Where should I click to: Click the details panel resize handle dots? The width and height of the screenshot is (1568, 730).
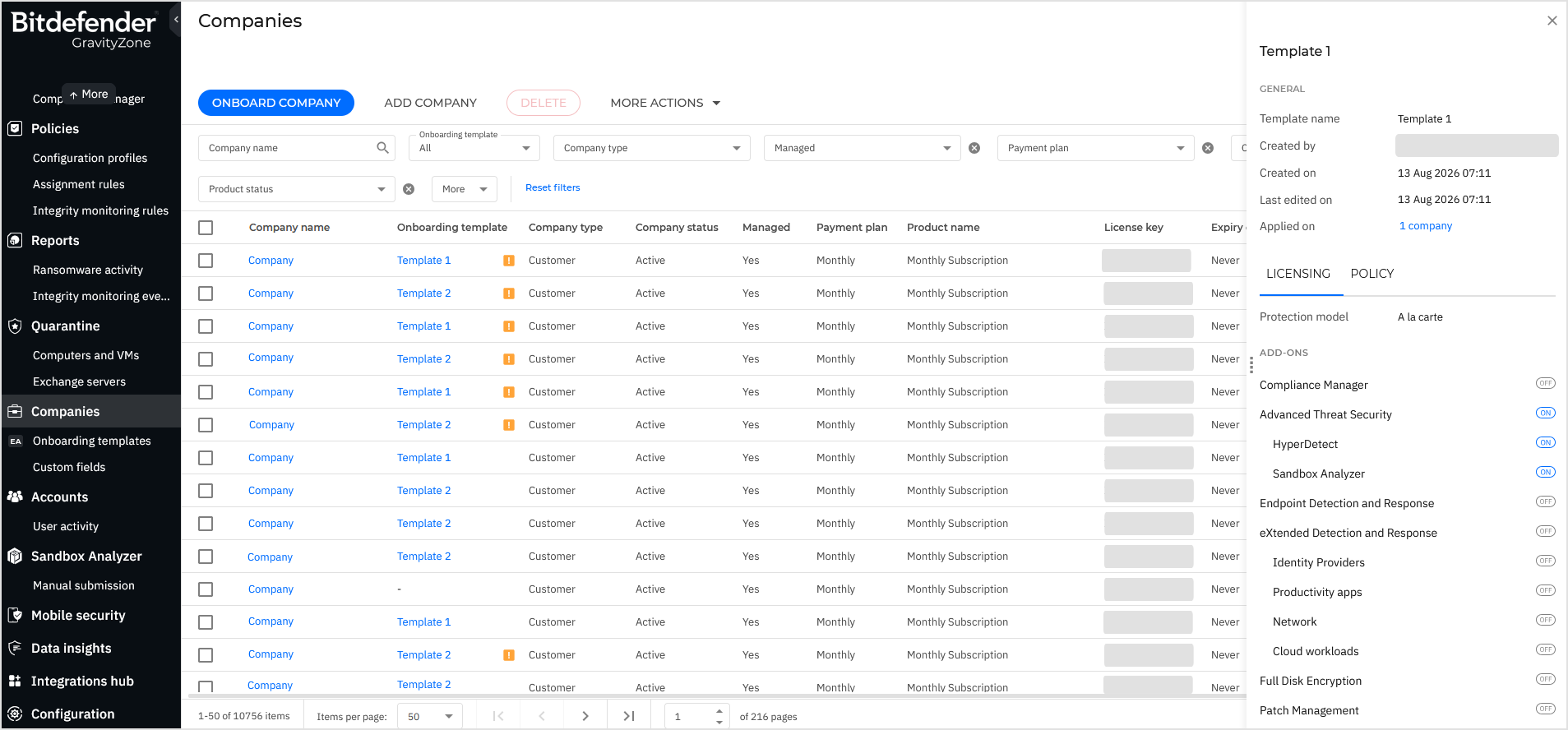tap(1251, 365)
